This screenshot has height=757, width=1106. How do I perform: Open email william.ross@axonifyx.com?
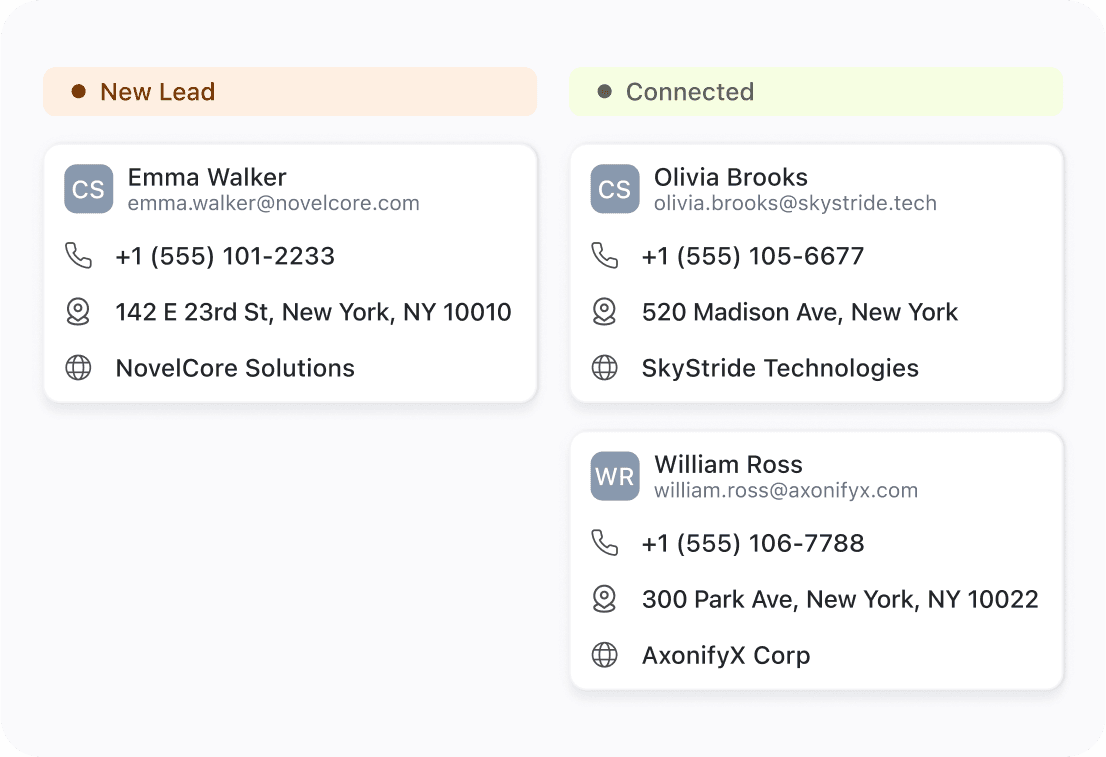(786, 490)
